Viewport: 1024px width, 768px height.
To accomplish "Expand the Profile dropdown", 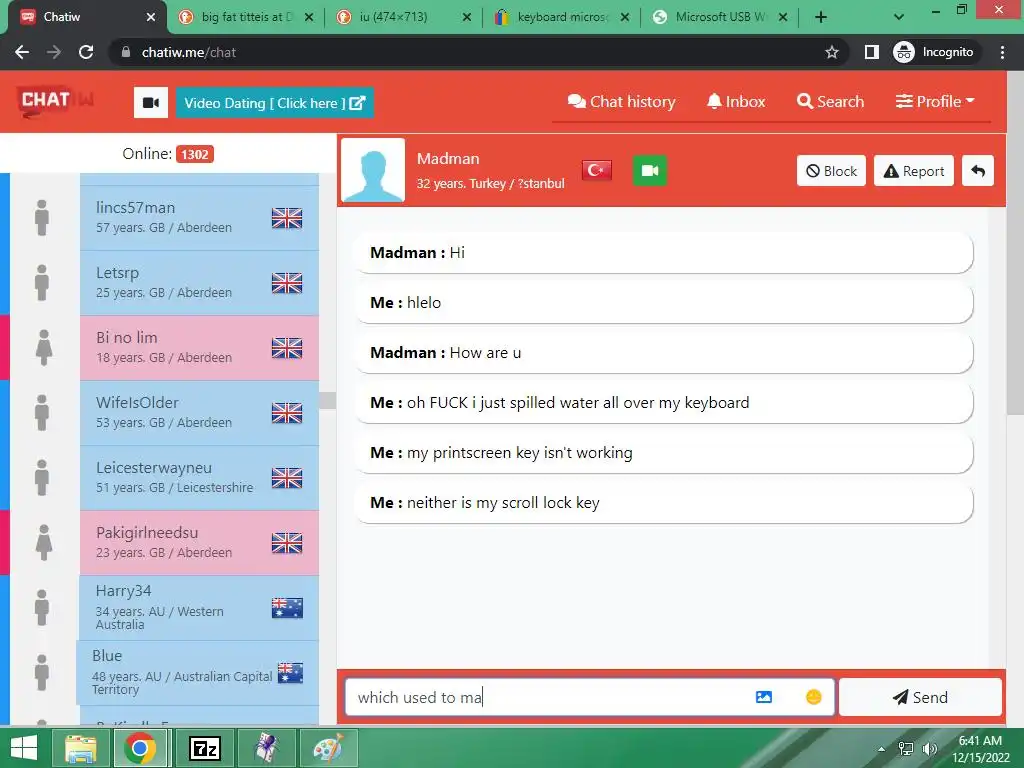I will pyautogui.click(x=935, y=102).
